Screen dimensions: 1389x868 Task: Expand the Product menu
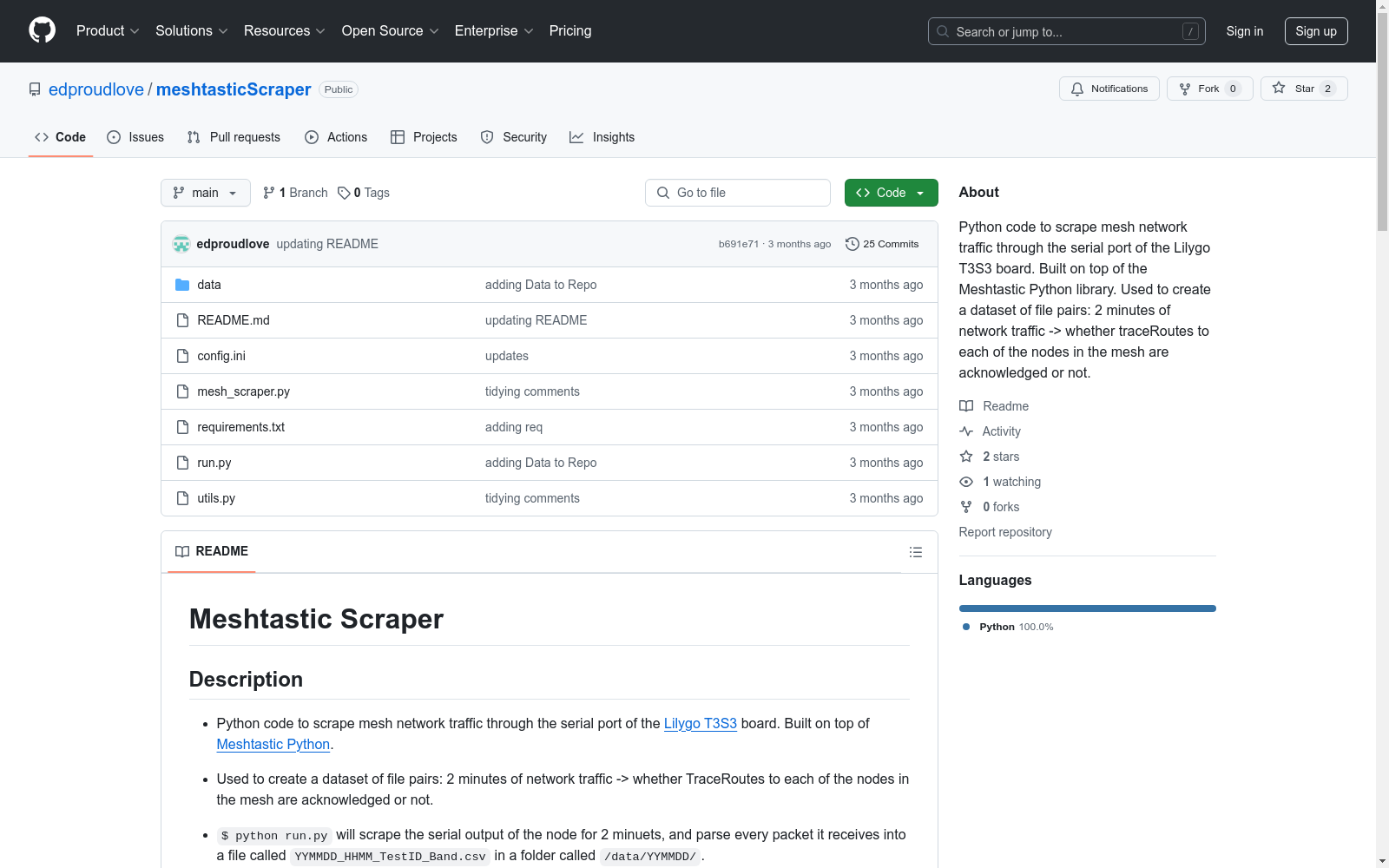[x=108, y=31]
